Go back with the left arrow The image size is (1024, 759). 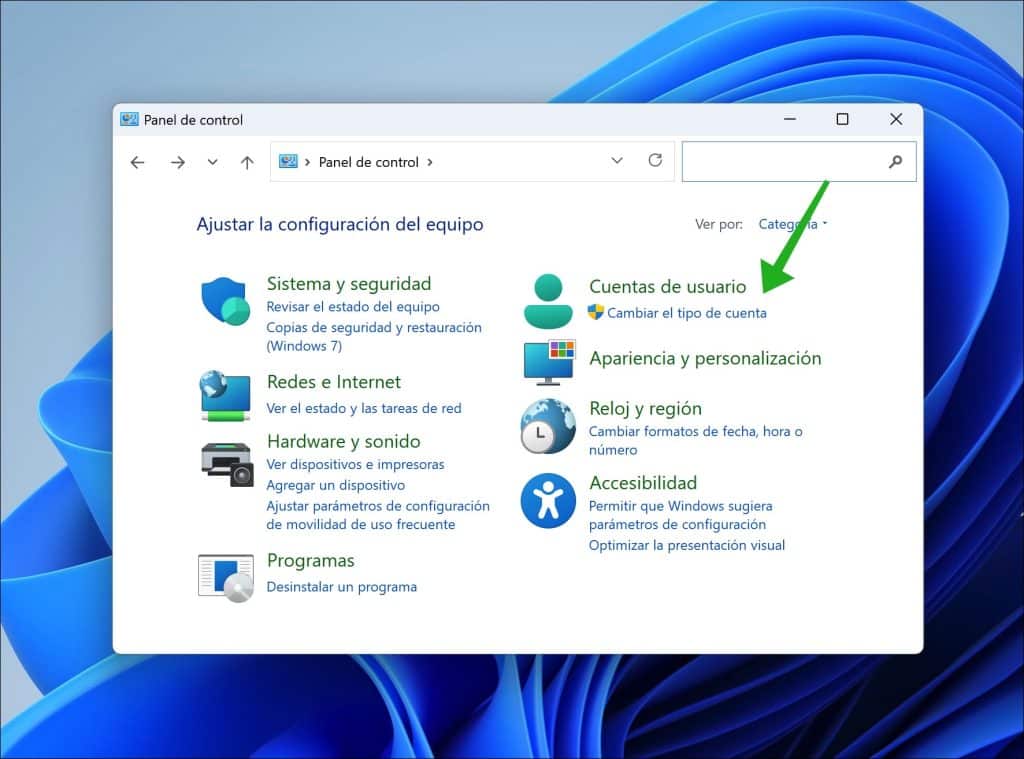coord(137,162)
